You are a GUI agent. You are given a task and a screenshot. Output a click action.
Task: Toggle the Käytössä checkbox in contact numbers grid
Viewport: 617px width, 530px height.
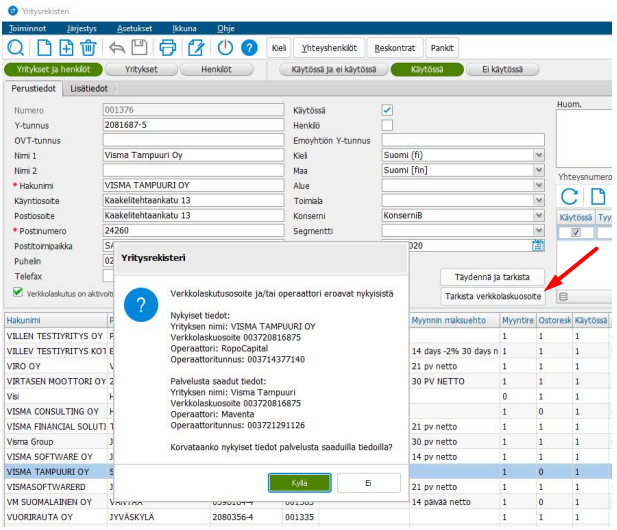(x=576, y=233)
